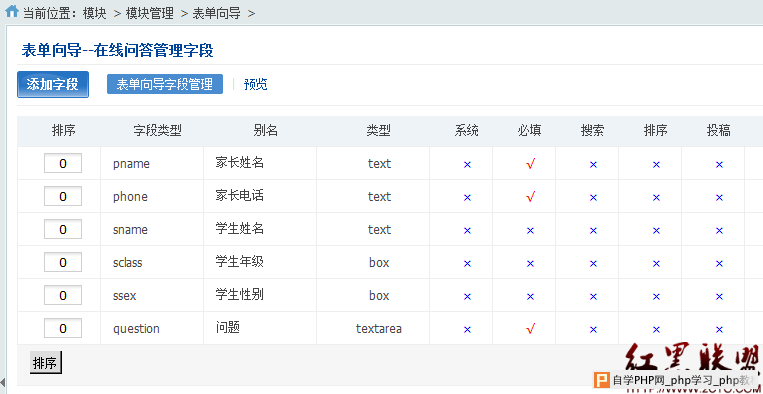The width and height of the screenshot is (763, 394).
Task: Toggle 投稿 cross for sname row
Action: click(x=719, y=231)
